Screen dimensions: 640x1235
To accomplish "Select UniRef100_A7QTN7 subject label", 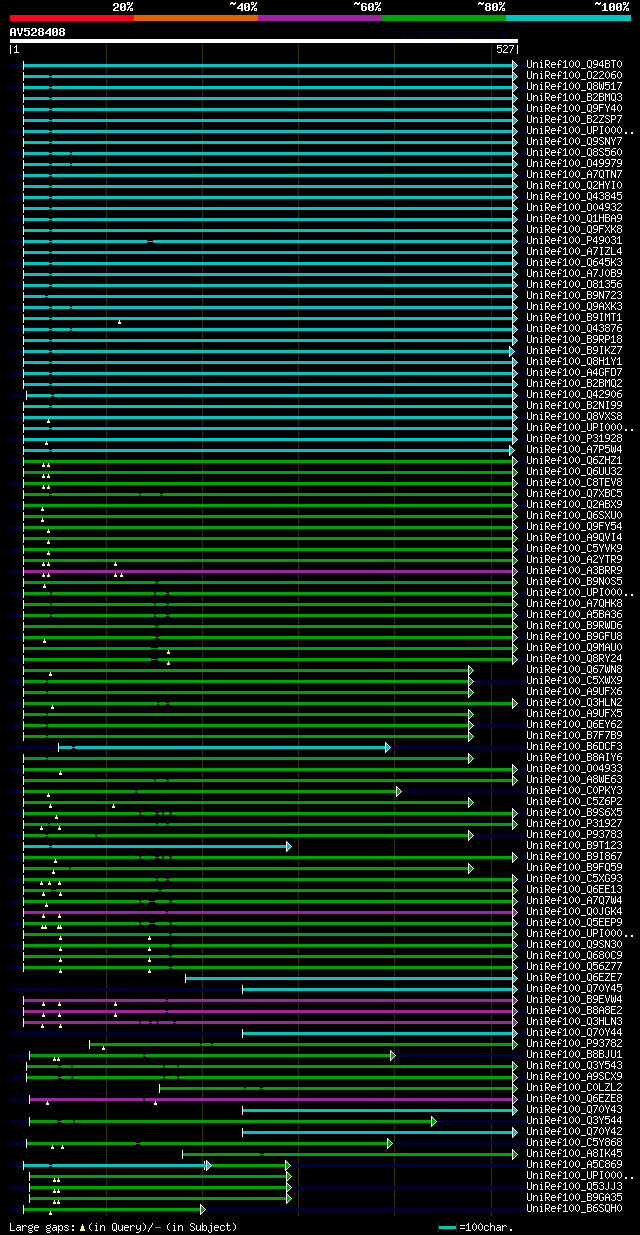I will pyautogui.click(x=575, y=174).
